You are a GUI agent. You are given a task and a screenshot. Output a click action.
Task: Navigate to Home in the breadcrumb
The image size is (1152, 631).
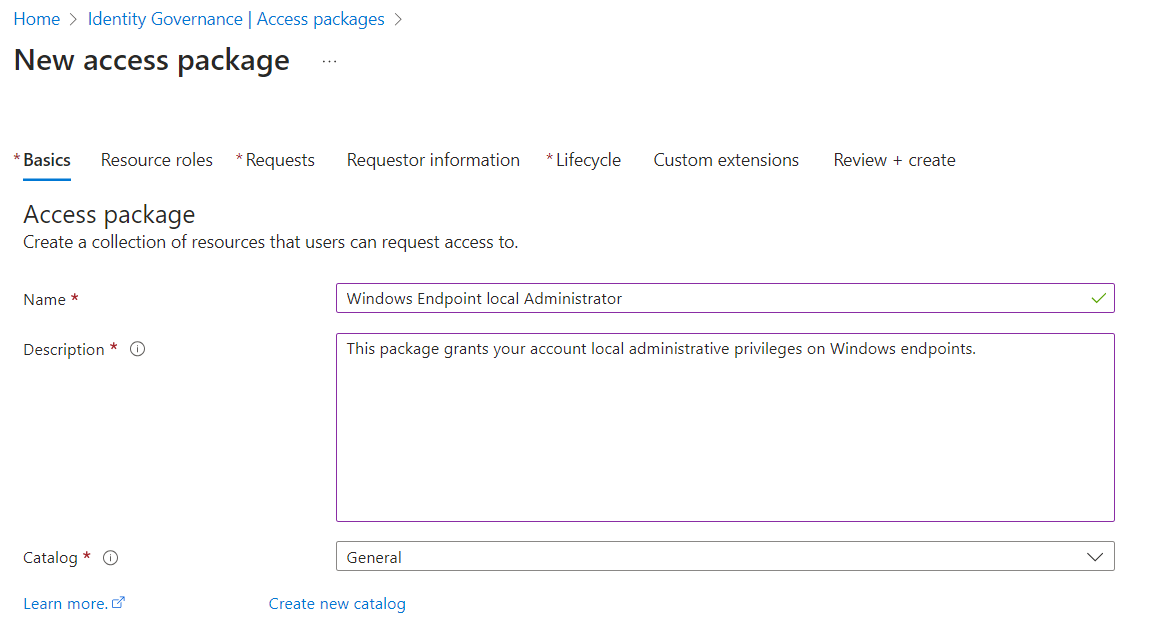37,19
